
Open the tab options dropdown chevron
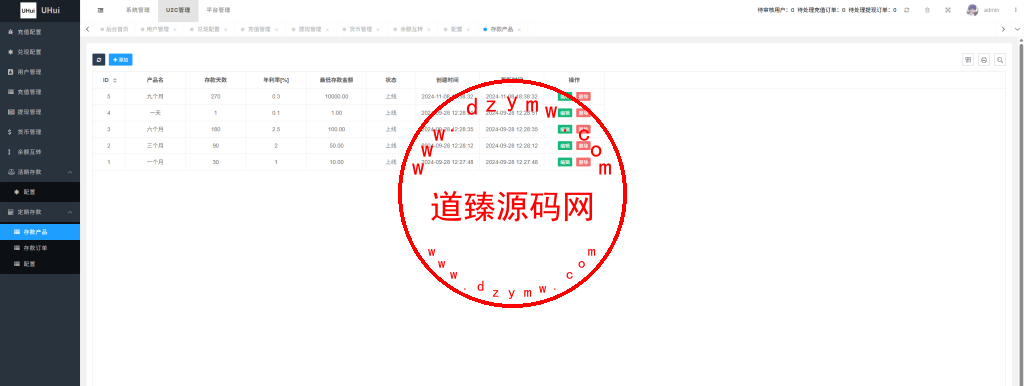1017,29
